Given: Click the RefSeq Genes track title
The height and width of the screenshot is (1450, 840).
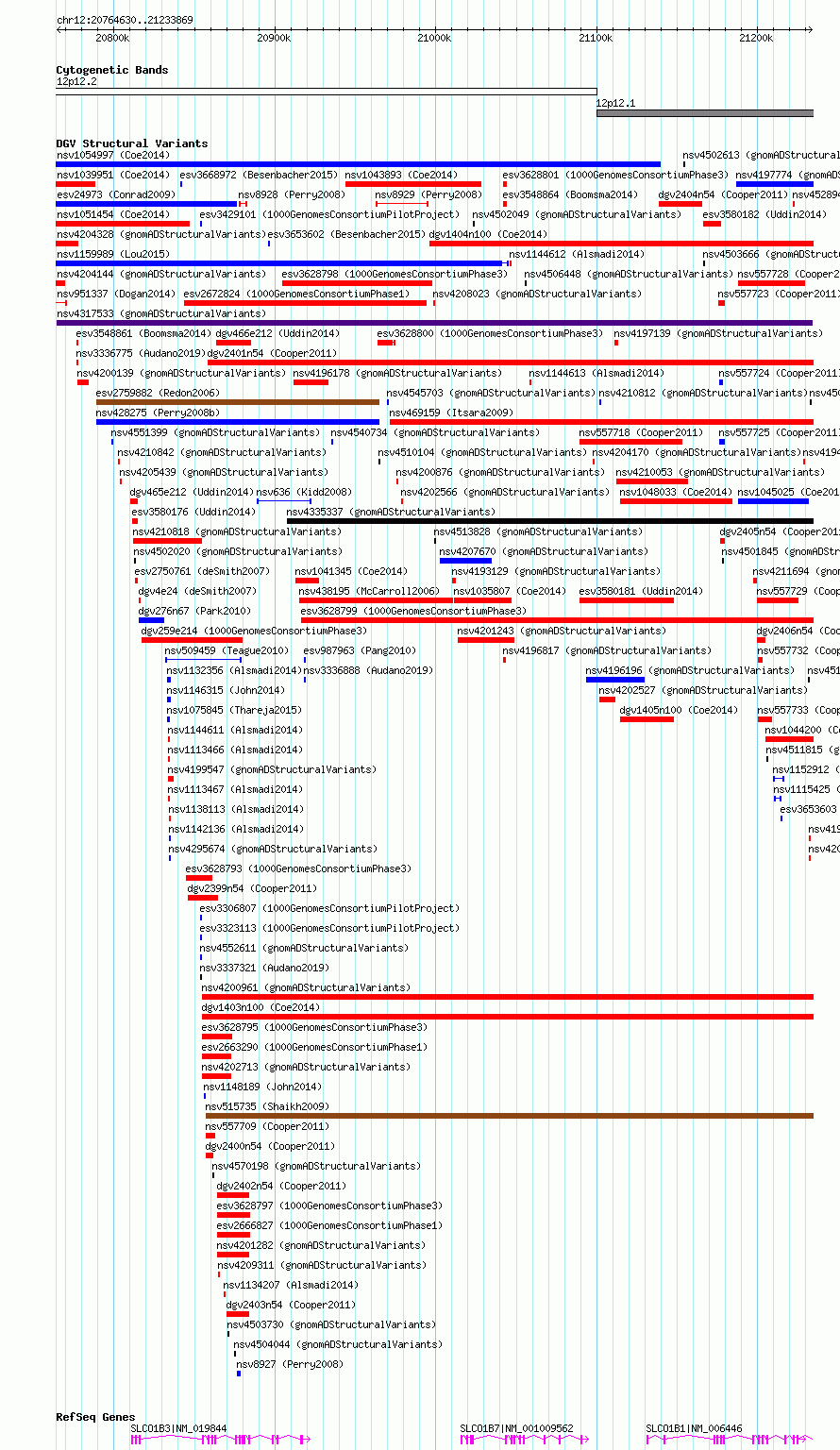Looking at the screenshot, I should click(95, 1417).
